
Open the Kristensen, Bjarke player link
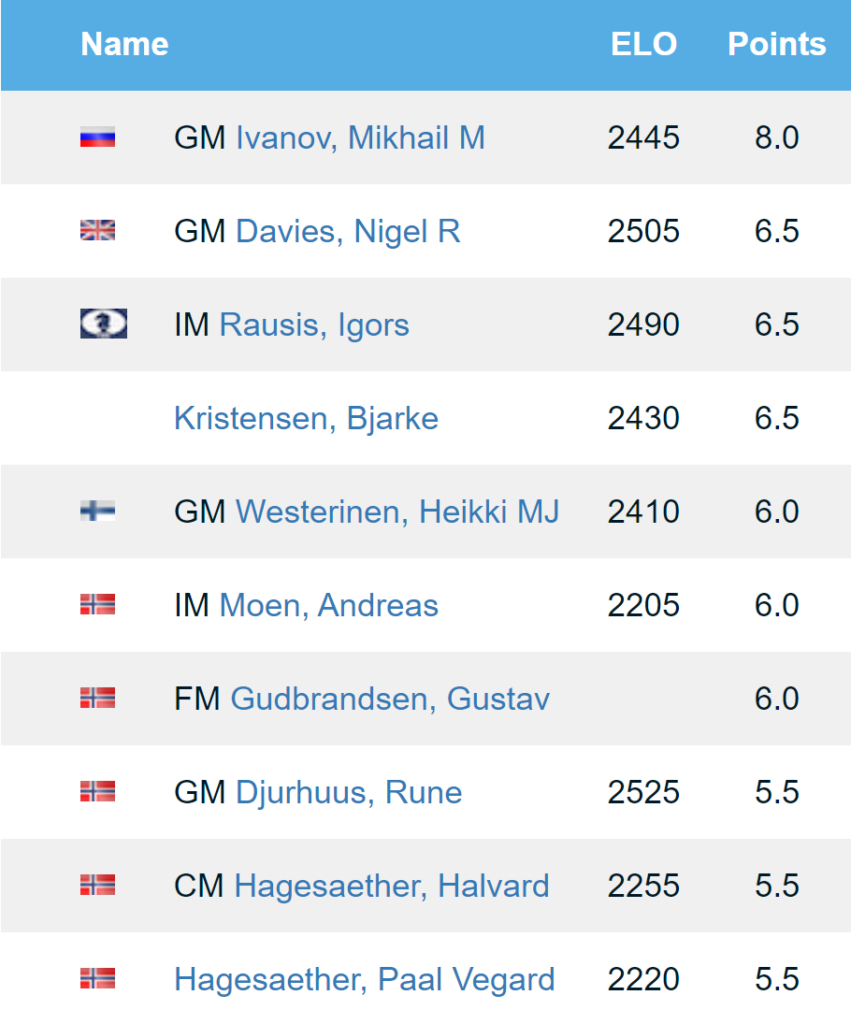[306, 418]
